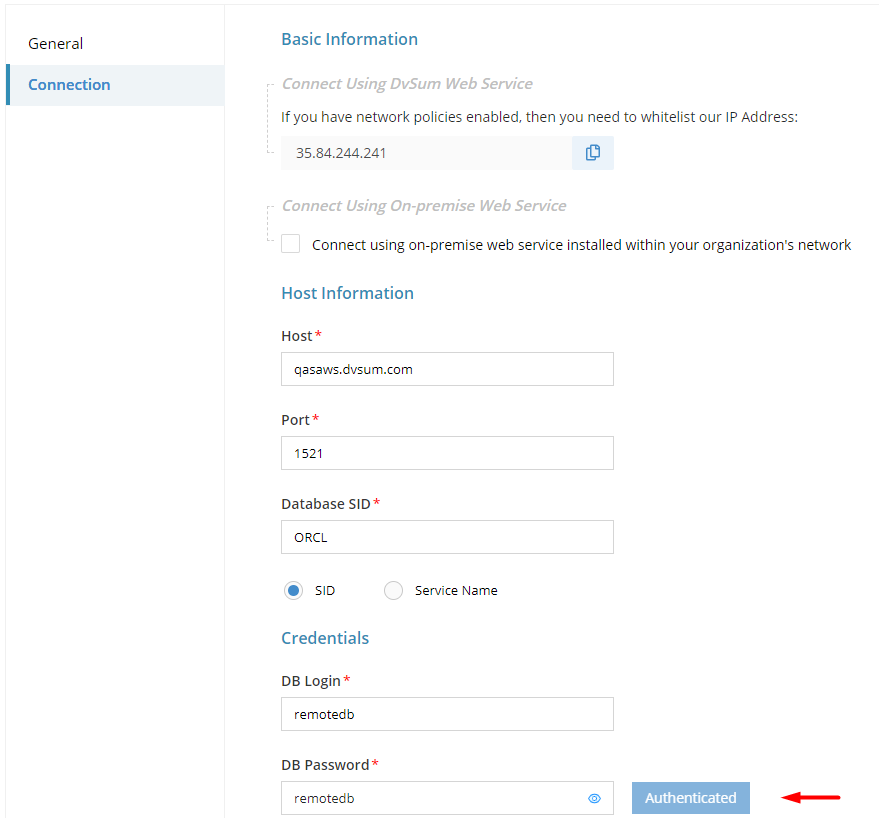
Task: Switch to the Connection tab
Action: click(x=69, y=85)
